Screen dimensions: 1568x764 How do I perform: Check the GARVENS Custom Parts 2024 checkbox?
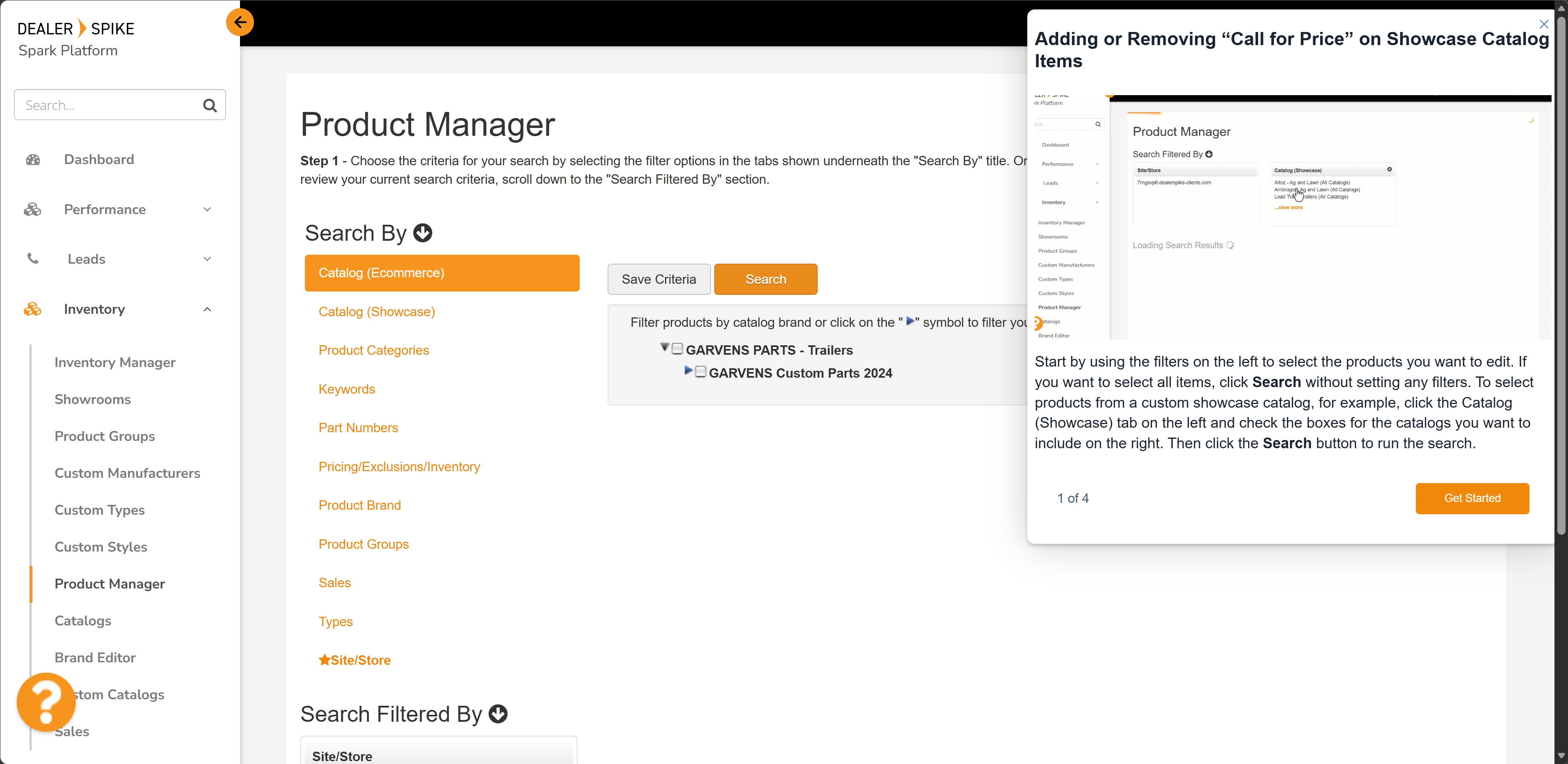click(x=701, y=372)
